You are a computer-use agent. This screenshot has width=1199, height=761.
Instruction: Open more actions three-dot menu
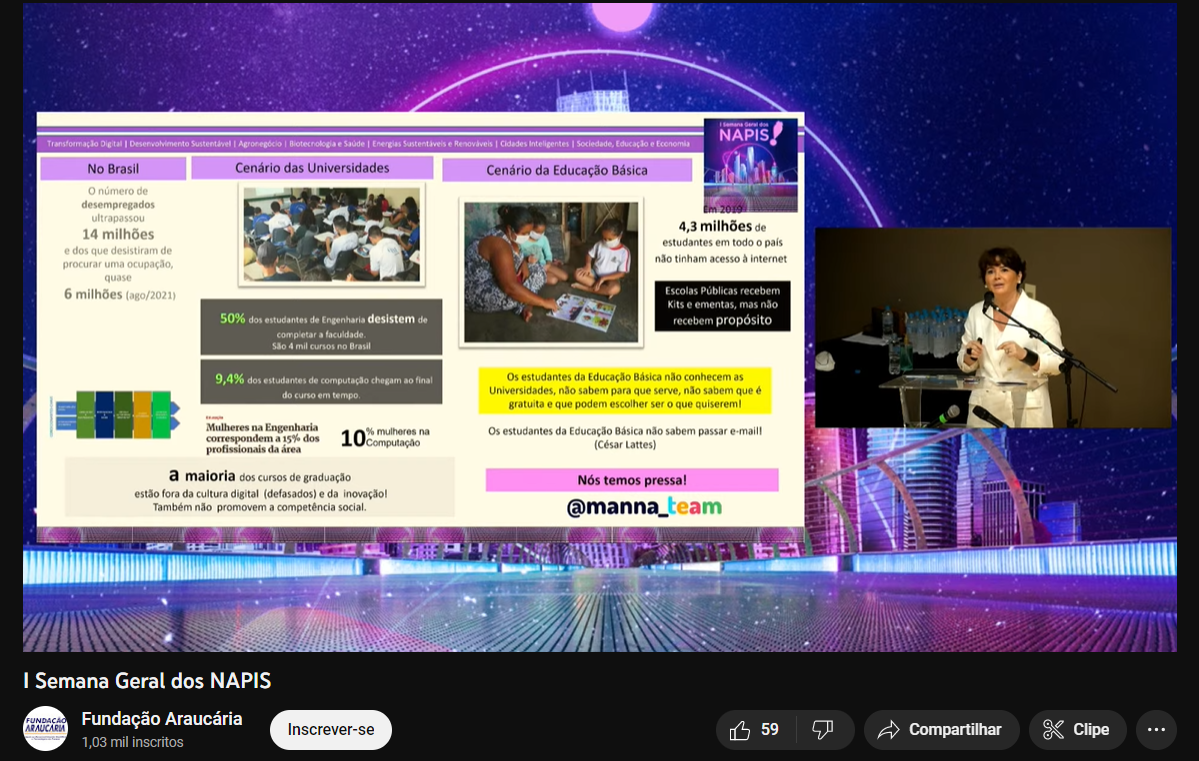point(1156,730)
